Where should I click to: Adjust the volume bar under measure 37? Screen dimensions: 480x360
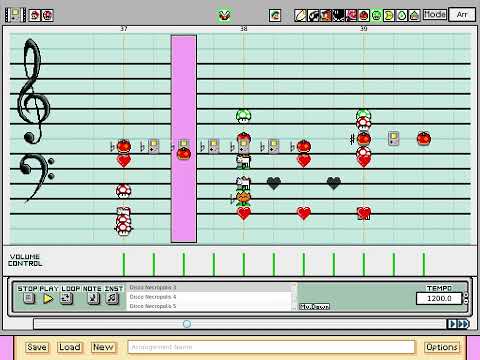pyautogui.click(x=124, y=264)
